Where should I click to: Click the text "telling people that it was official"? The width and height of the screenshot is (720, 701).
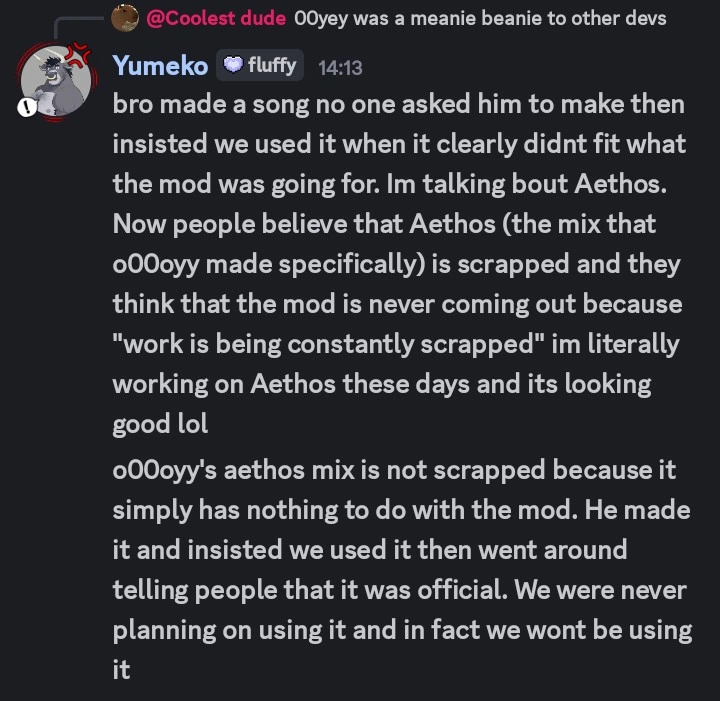(310, 590)
